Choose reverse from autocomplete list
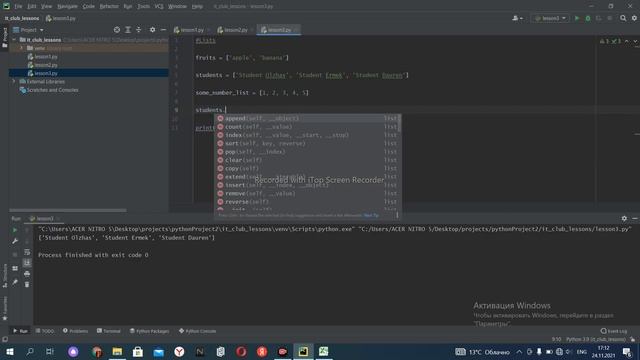640x360 pixels. coord(306,202)
